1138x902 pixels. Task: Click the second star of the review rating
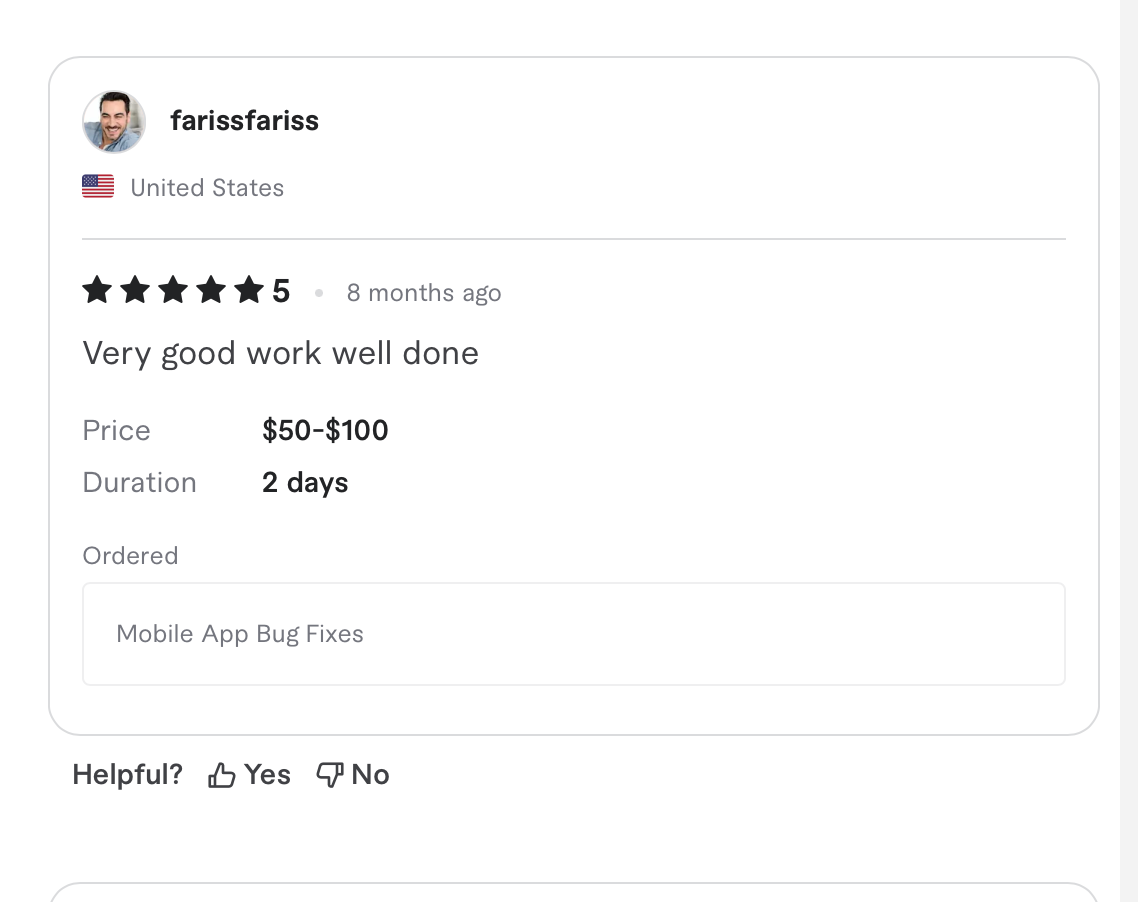(x=135, y=290)
